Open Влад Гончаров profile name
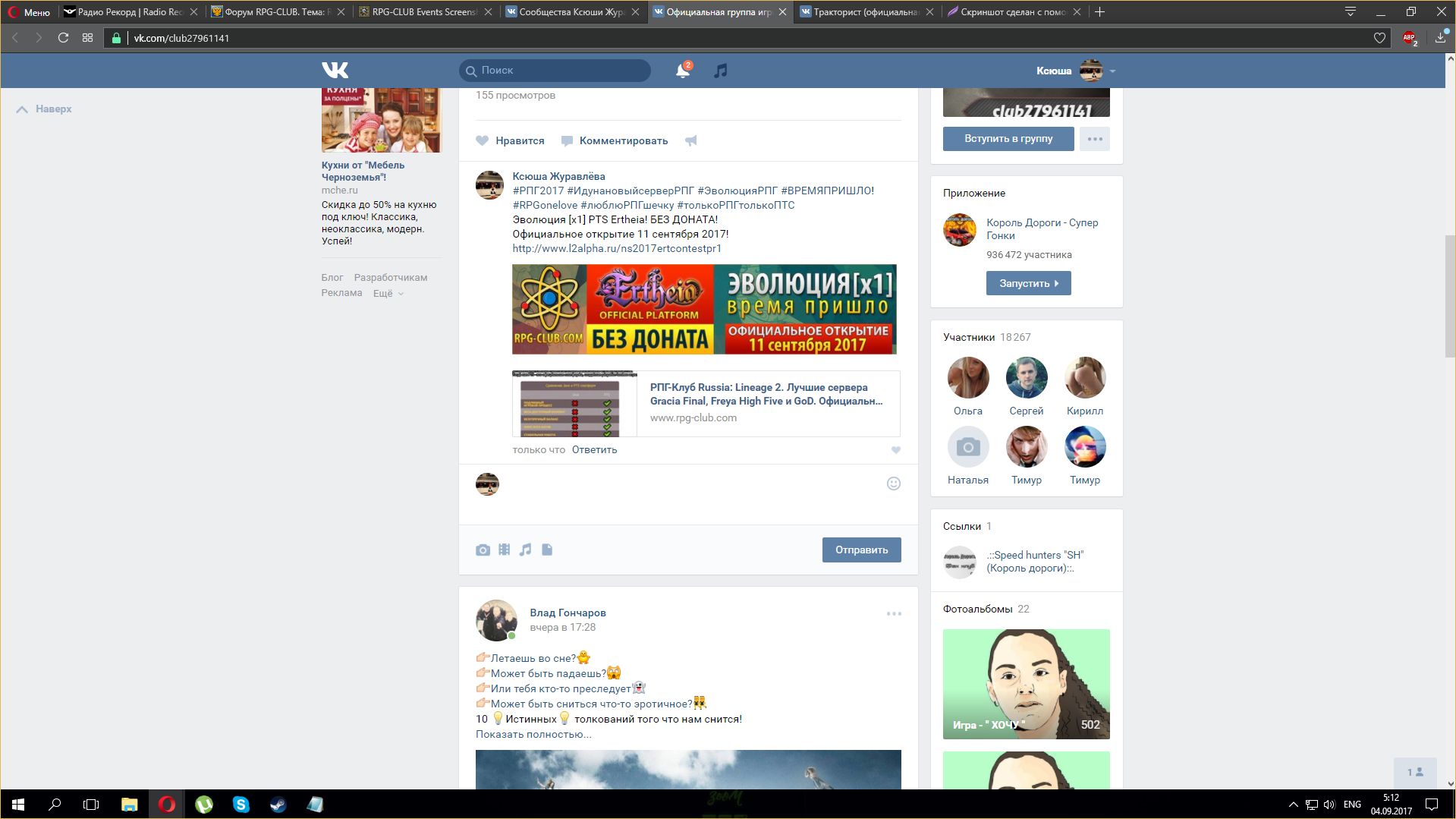The image size is (1456, 819). [x=568, y=613]
